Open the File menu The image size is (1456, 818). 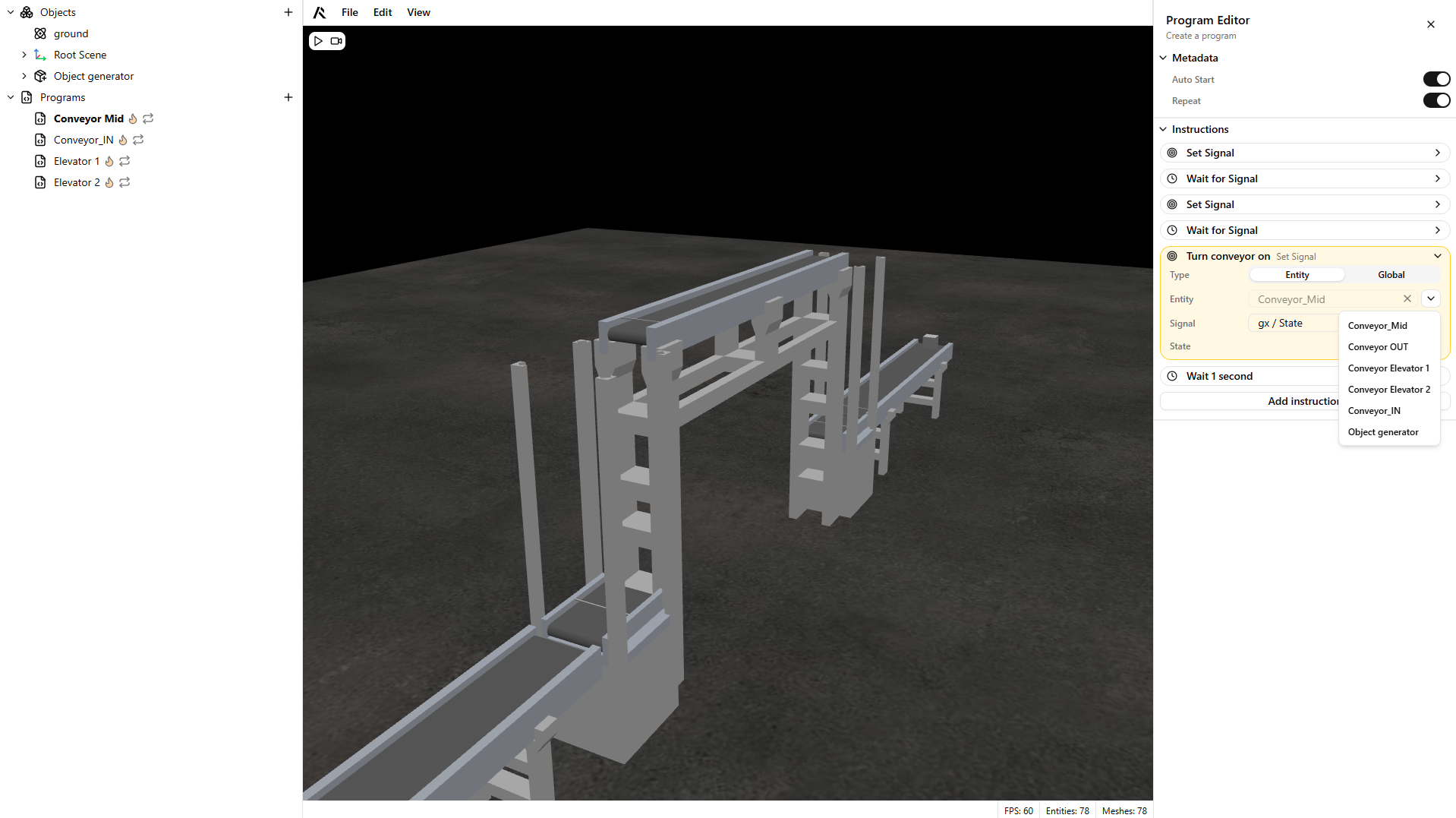[349, 12]
